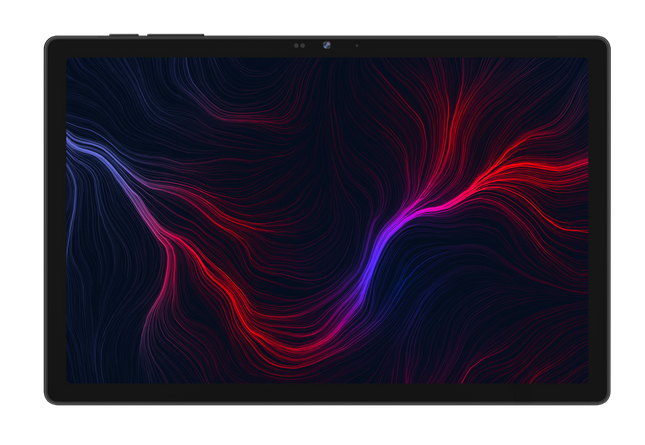This screenshot has width=645, height=445.
Task: Click the light blue stream at left screen edge
Action: coord(80,146)
